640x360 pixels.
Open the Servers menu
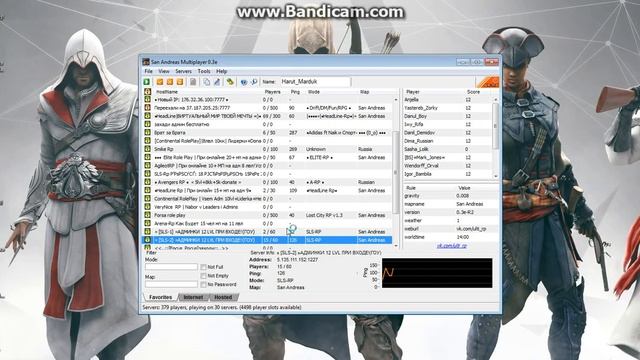coord(184,71)
